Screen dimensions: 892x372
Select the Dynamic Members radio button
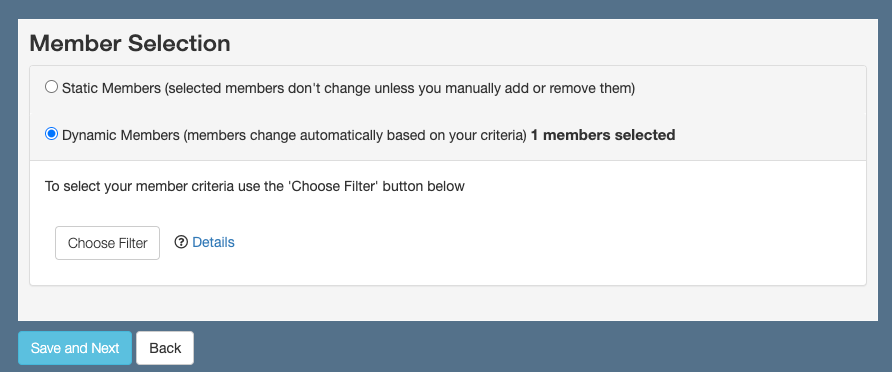click(52, 134)
